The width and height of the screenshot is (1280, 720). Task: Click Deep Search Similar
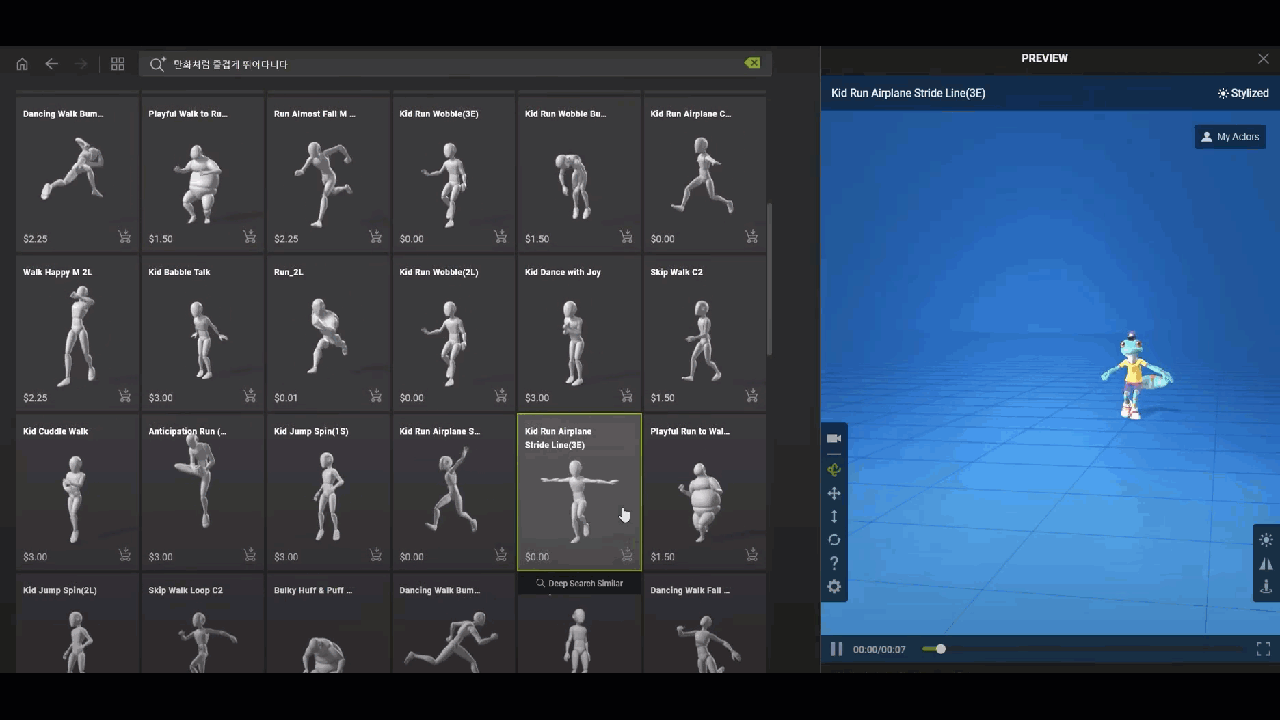click(x=579, y=583)
